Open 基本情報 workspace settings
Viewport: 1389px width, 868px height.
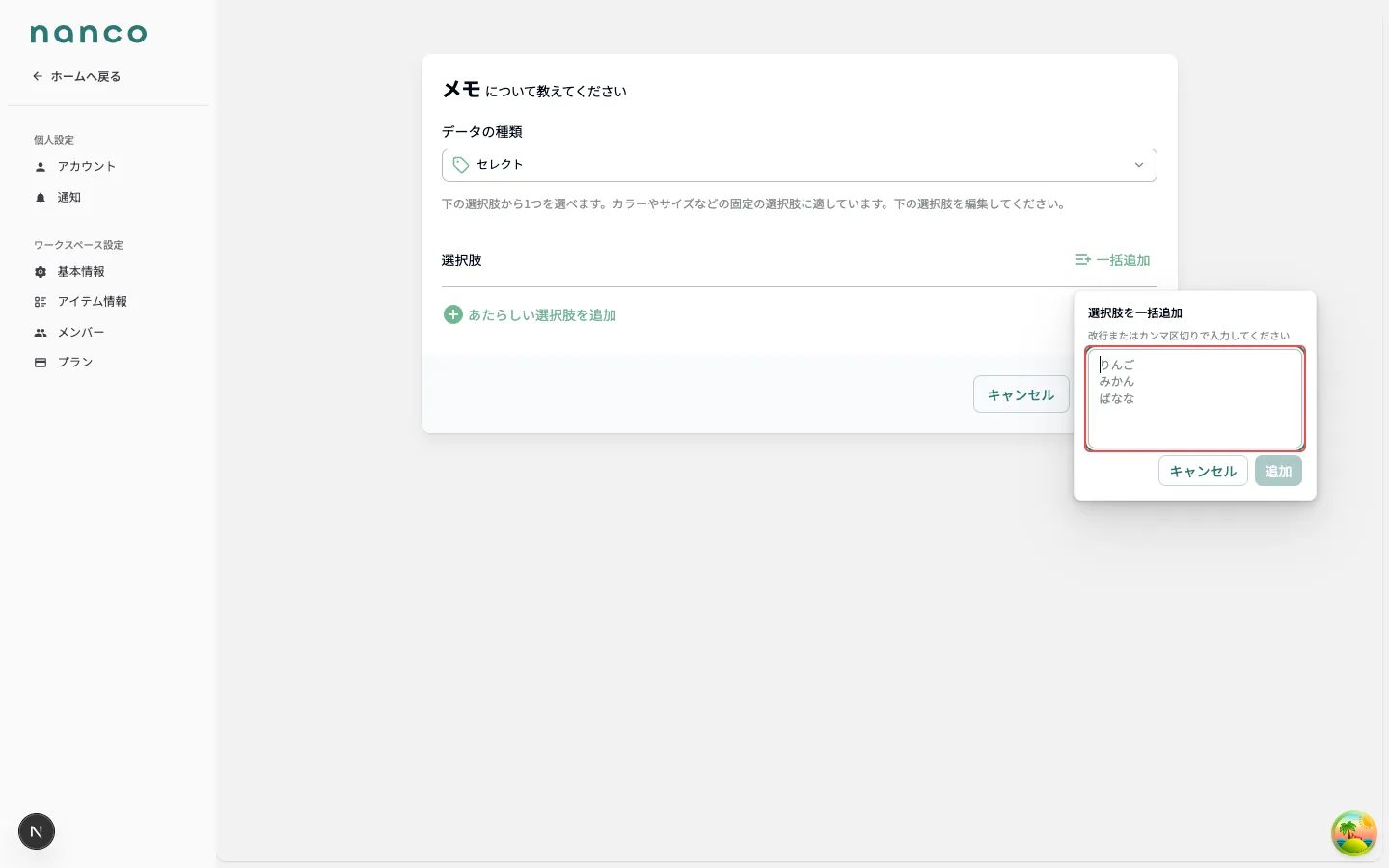pyautogui.click(x=81, y=272)
